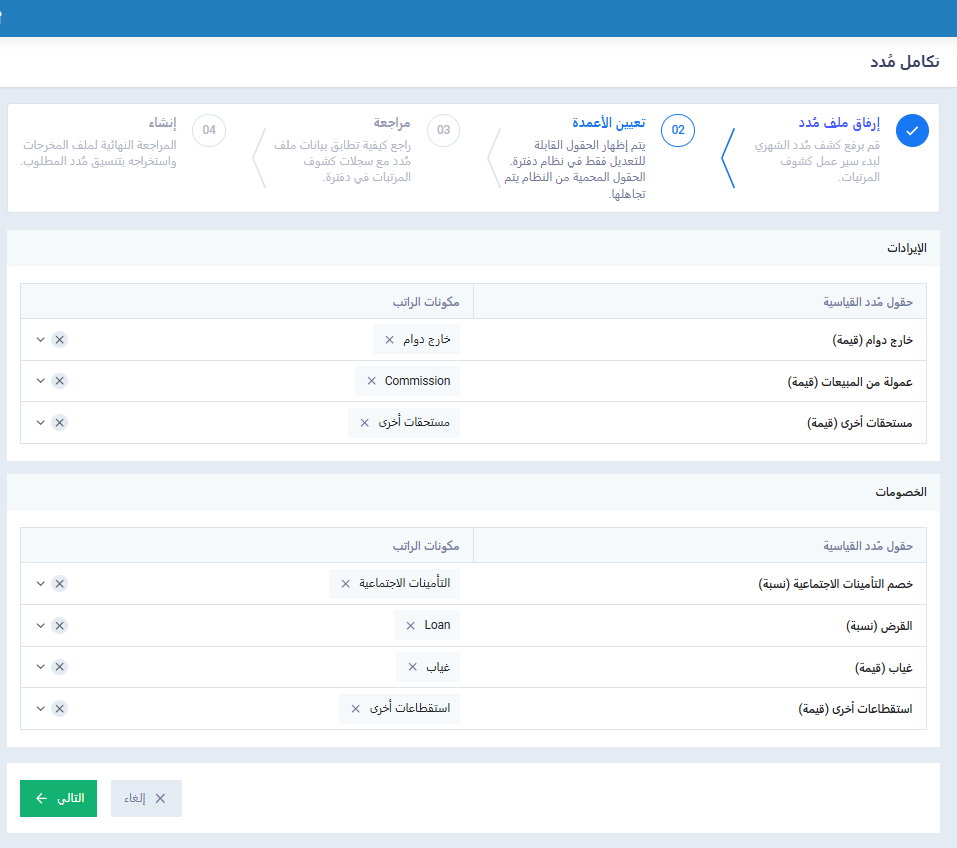Remove the التأمينات الاجتماعية tag via its x
Screen dimensions: 957x848
coord(345,584)
